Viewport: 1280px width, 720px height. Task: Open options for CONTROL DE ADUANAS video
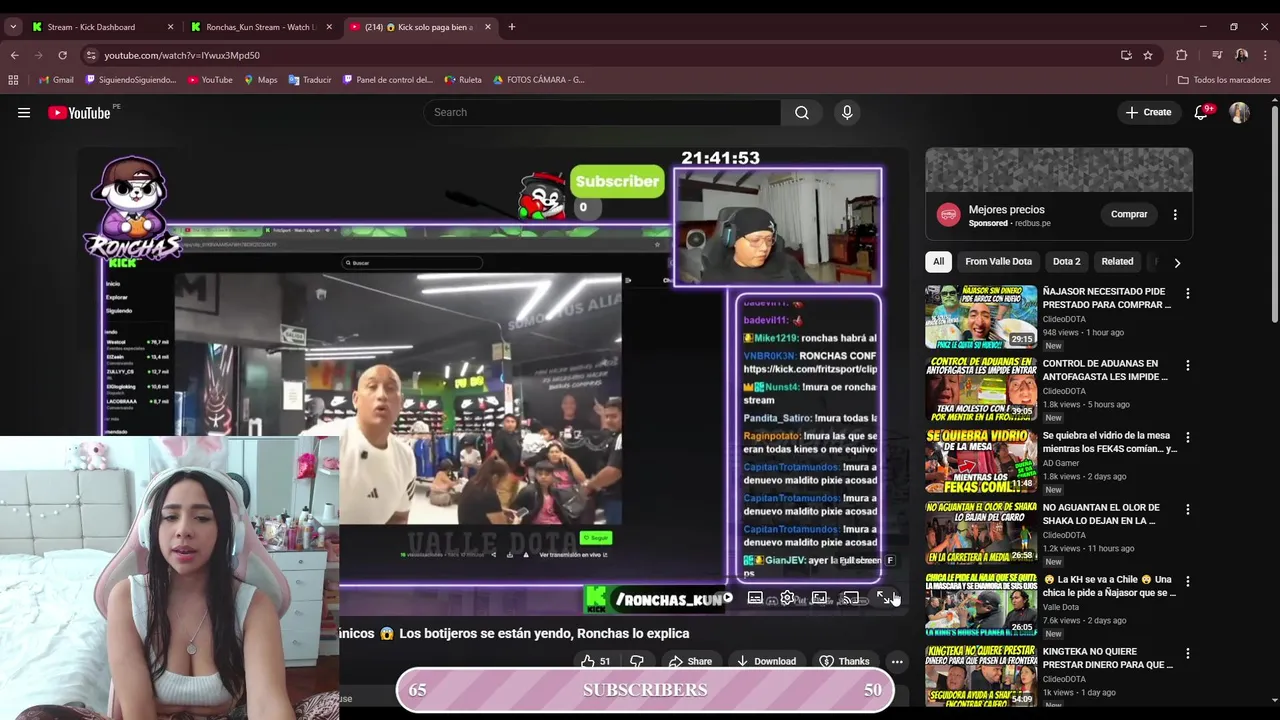pyautogui.click(x=1187, y=365)
